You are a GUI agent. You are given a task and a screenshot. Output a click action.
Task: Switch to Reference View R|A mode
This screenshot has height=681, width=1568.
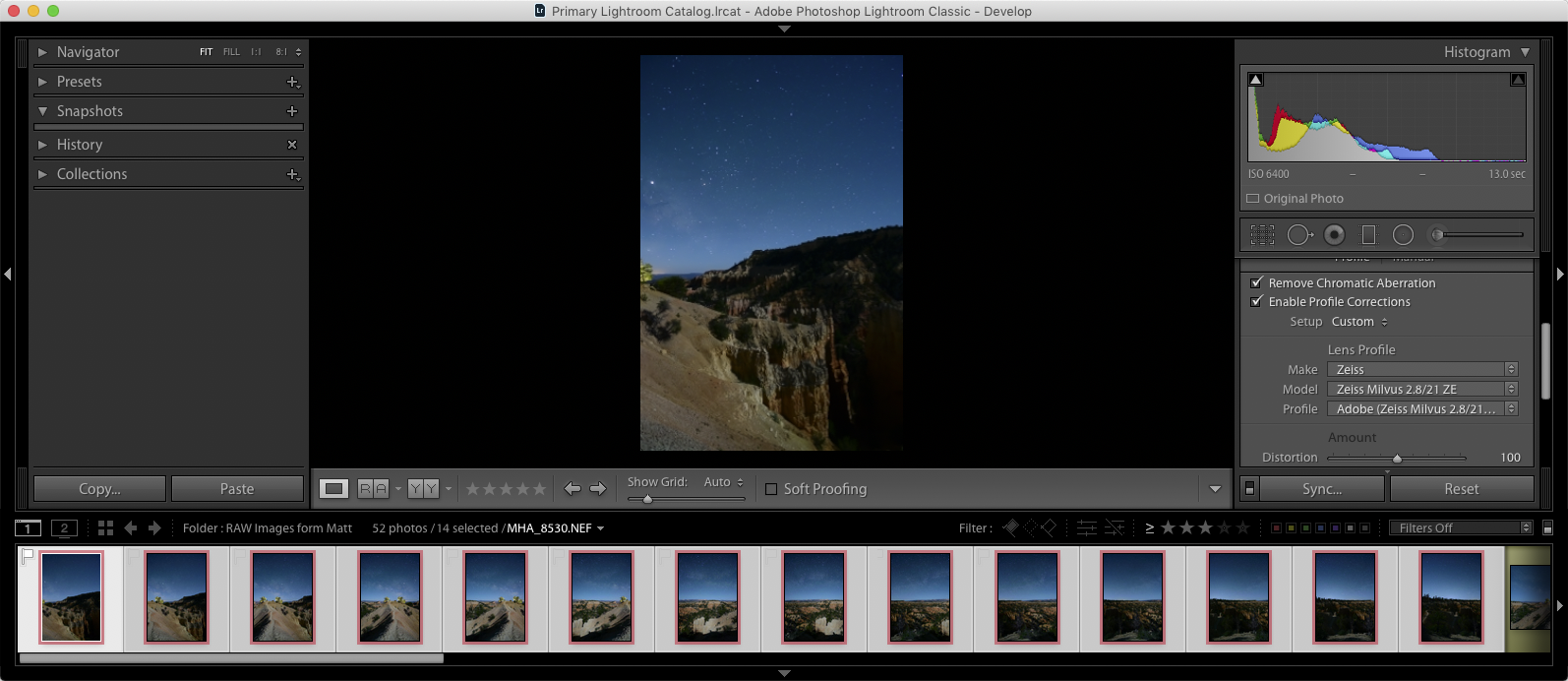point(373,488)
